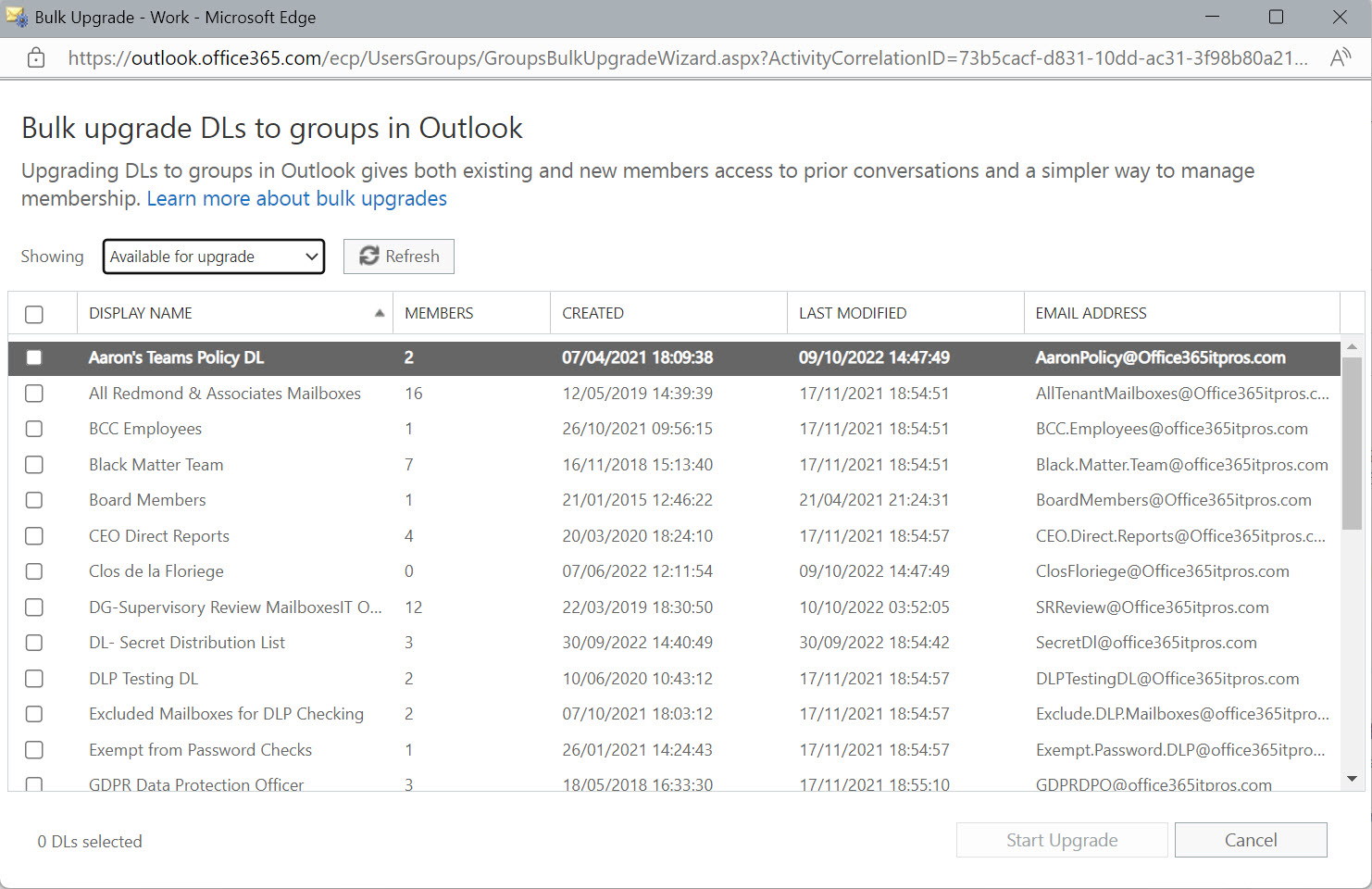This screenshot has width=1372, height=889.
Task: Click the DLPTestingDL@Office365itpros.com email
Action: (x=1166, y=679)
